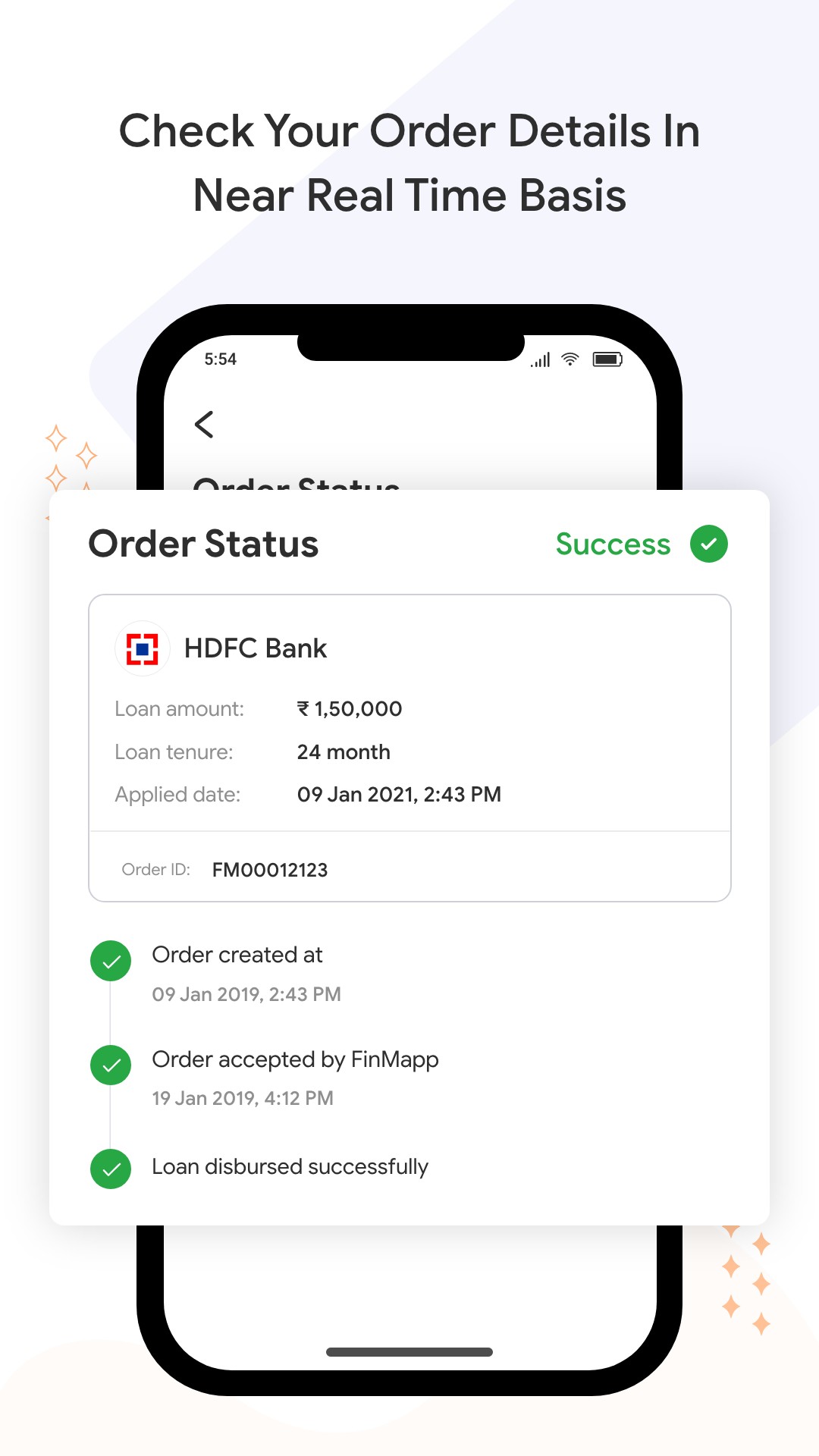This screenshot has width=819, height=1456.
Task: Click the Success status label
Action: [x=613, y=544]
